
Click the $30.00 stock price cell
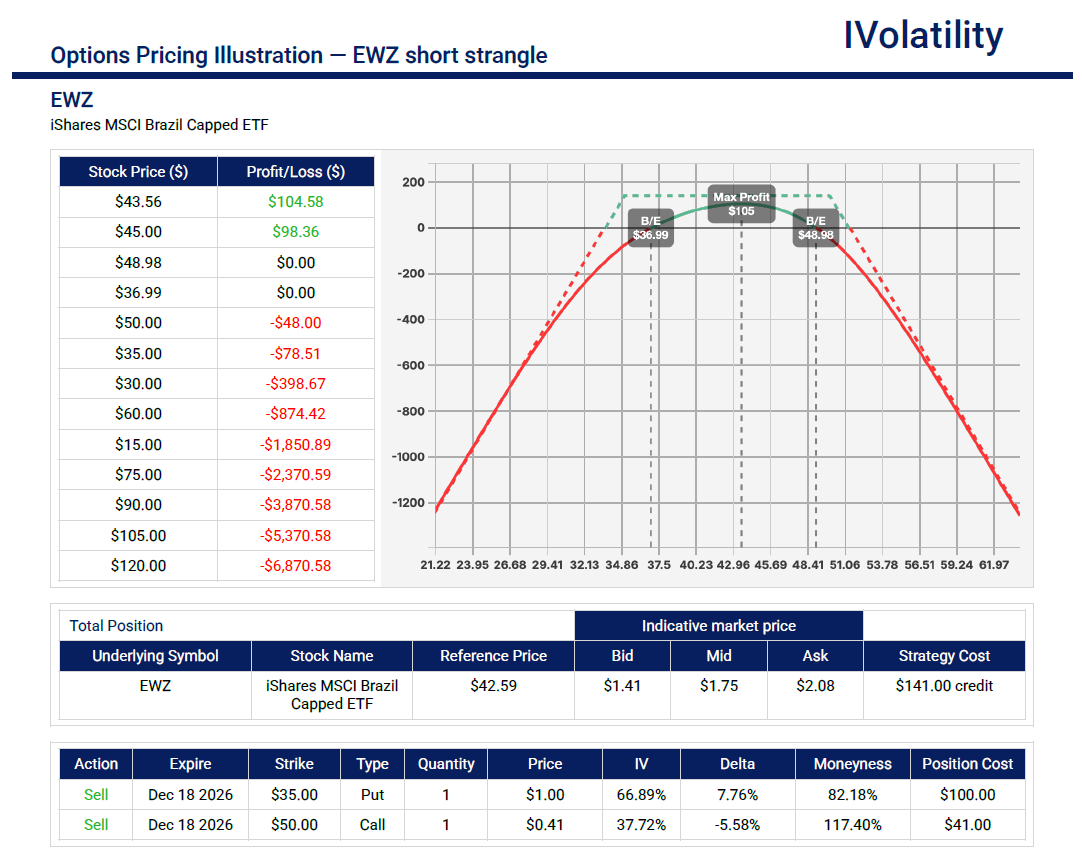click(138, 384)
